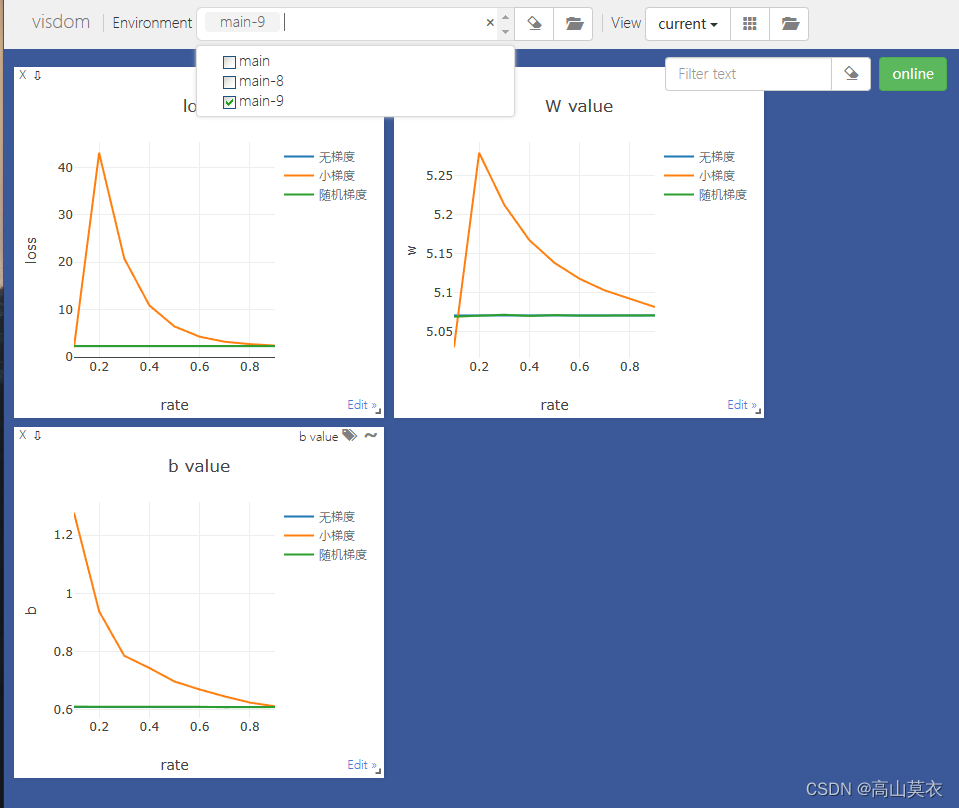Image resolution: width=959 pixels, height=808 pixels.
Task: Open the environment folder icon button
Action: tap(574, 24)
